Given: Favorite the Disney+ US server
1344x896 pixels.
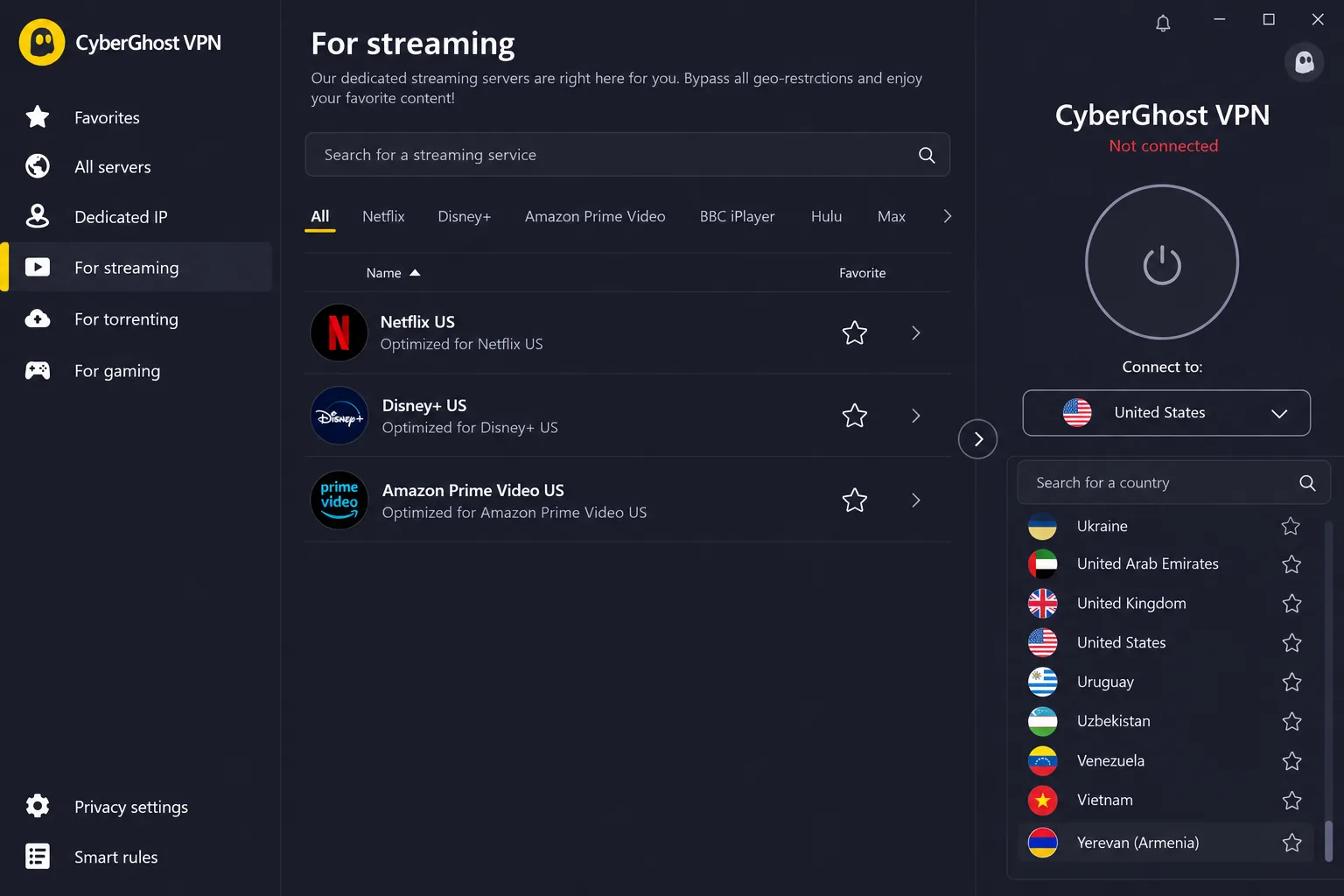Looking at the screenshot, I should pos(855,416).
